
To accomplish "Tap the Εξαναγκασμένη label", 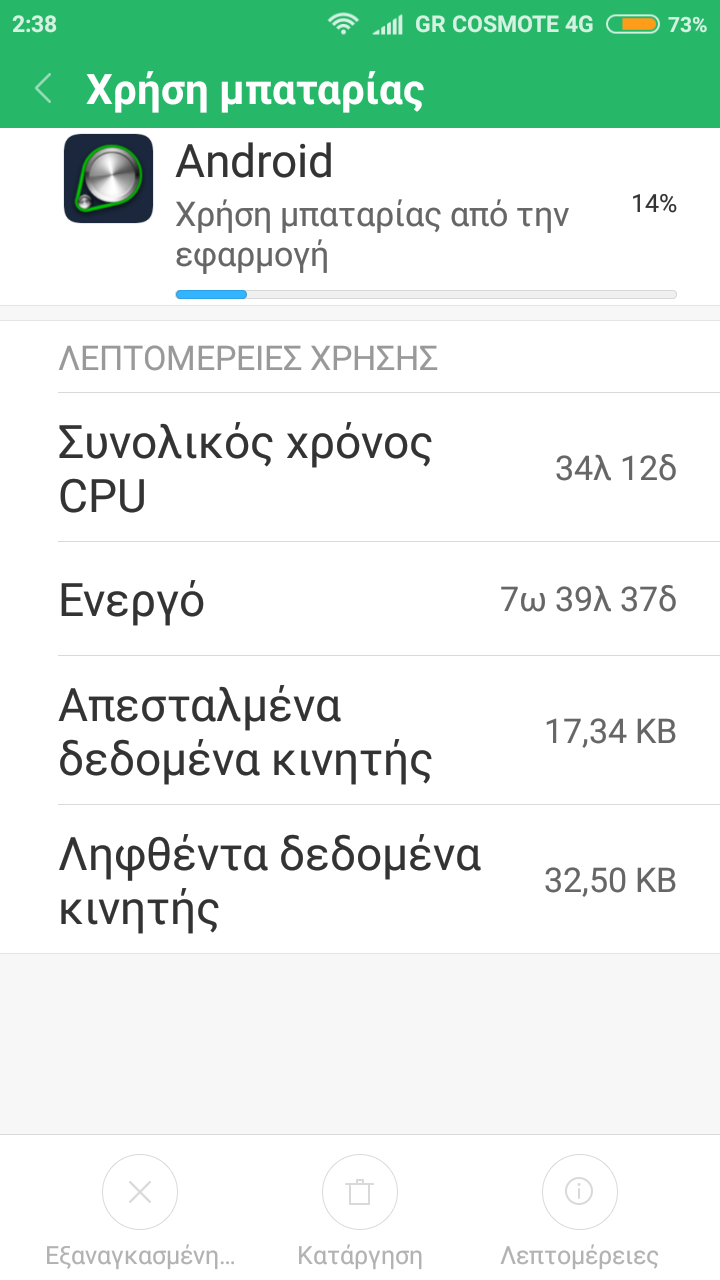I will coord(140,1256).
